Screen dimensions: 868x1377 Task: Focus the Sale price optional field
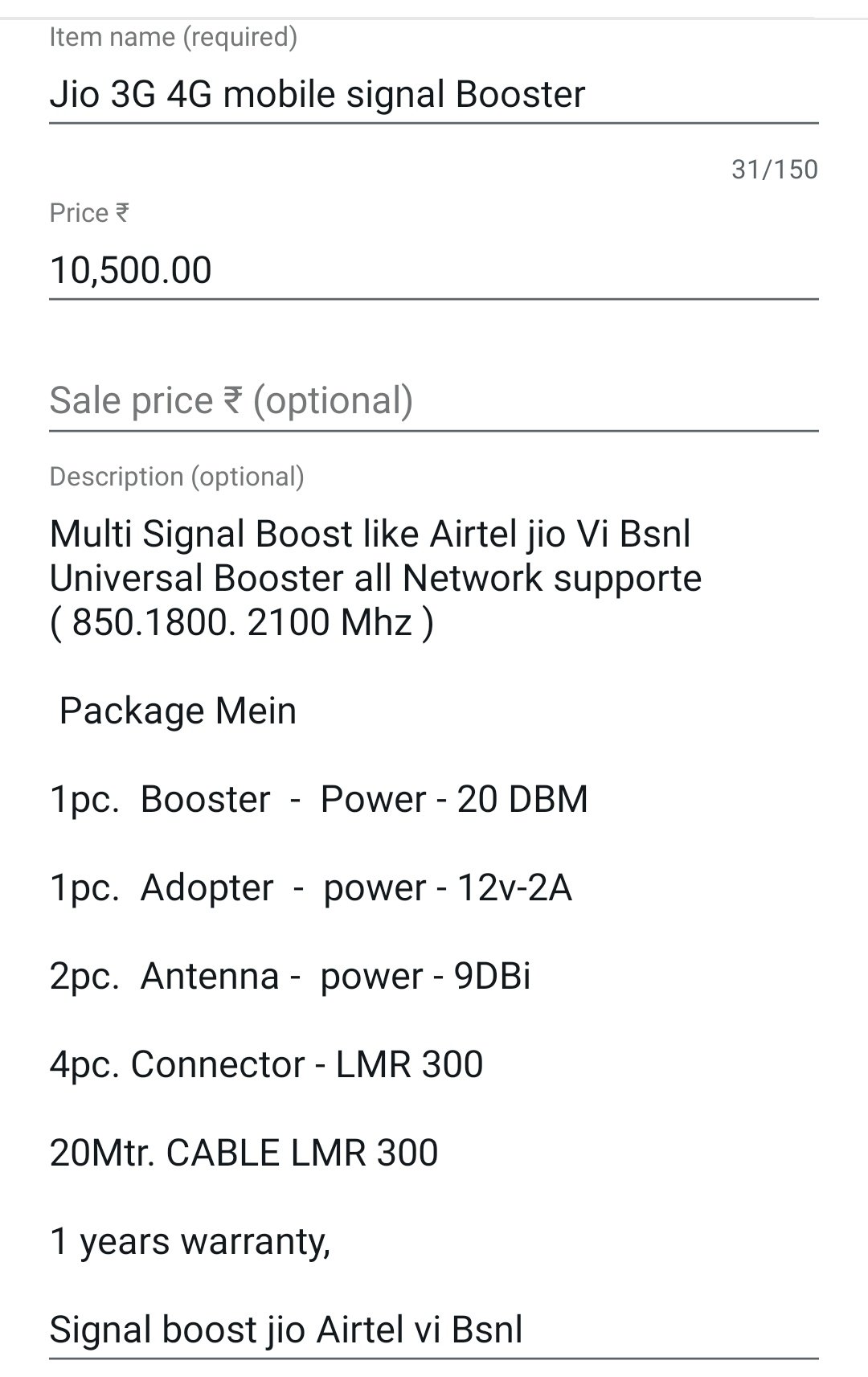434,400
